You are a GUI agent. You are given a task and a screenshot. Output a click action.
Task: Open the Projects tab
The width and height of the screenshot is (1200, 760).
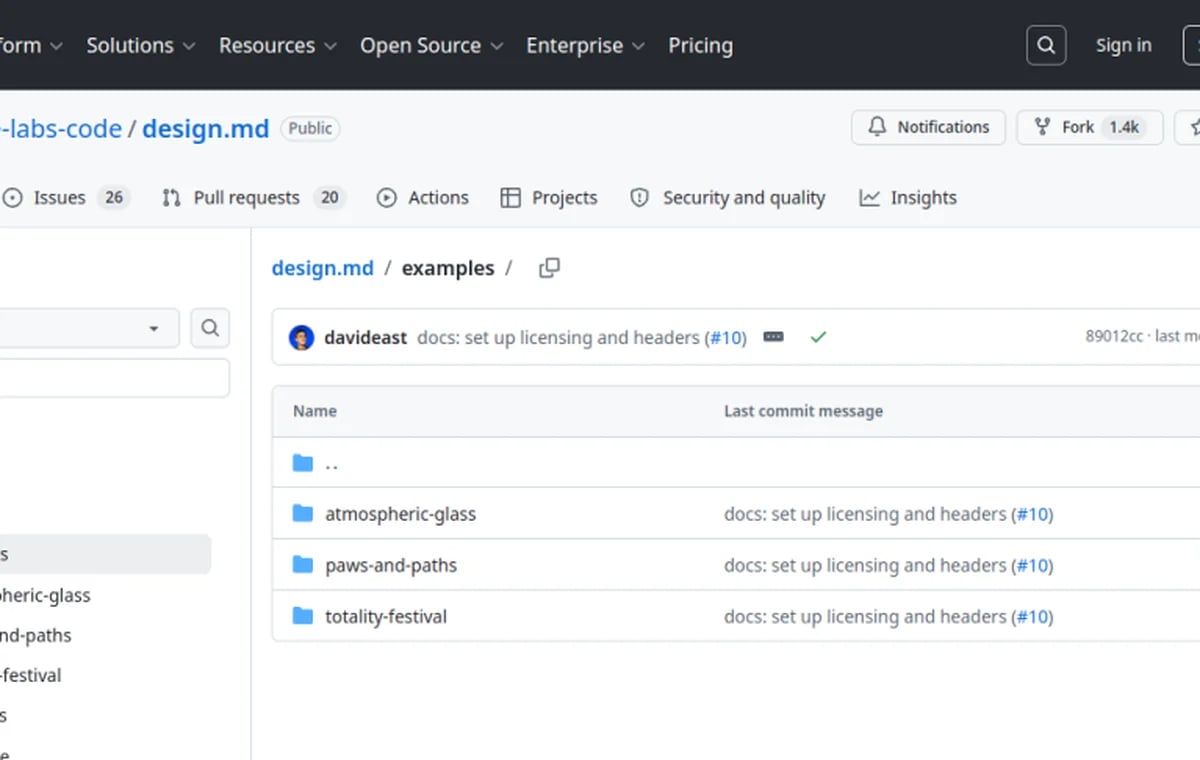pyautogui.click(x=548, y=198)
